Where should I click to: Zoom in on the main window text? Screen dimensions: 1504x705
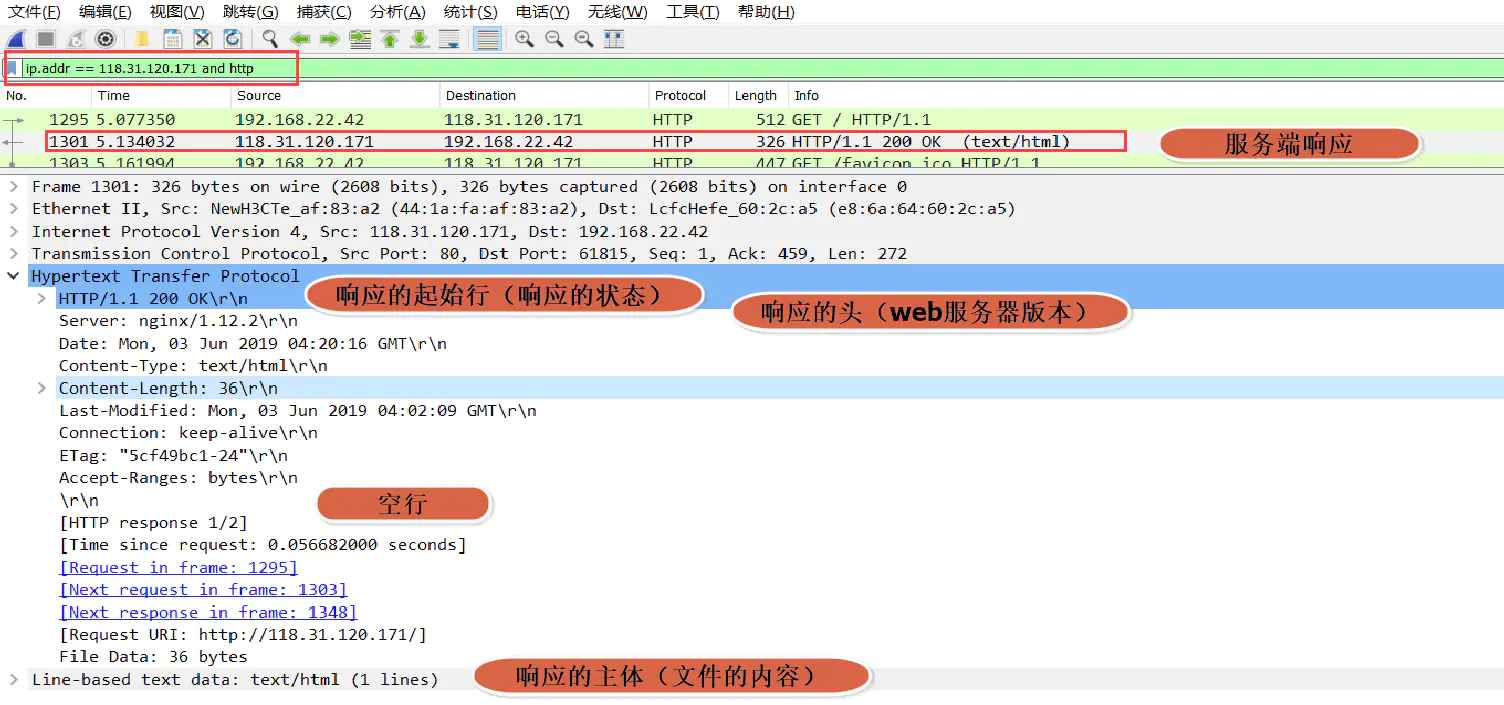[524, 39]
